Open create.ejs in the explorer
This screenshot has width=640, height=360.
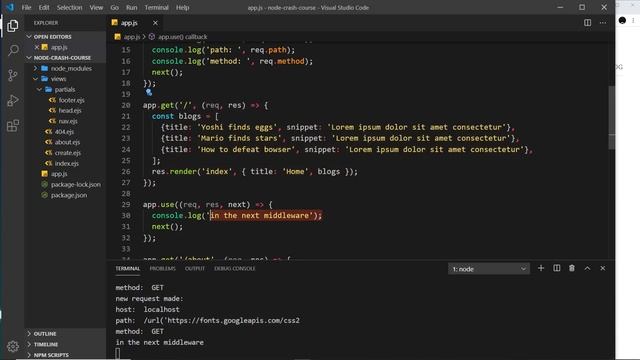68,153
